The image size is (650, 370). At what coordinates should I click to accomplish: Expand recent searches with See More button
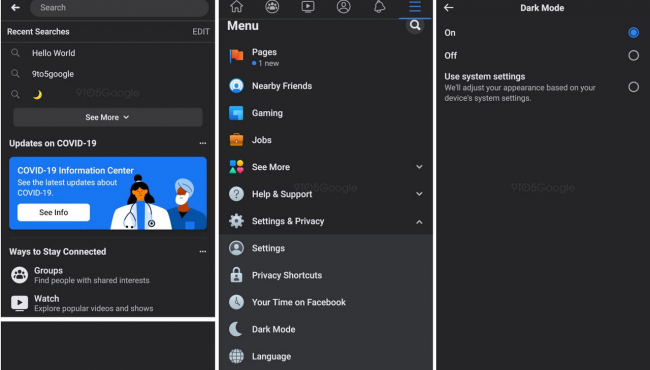108,117
